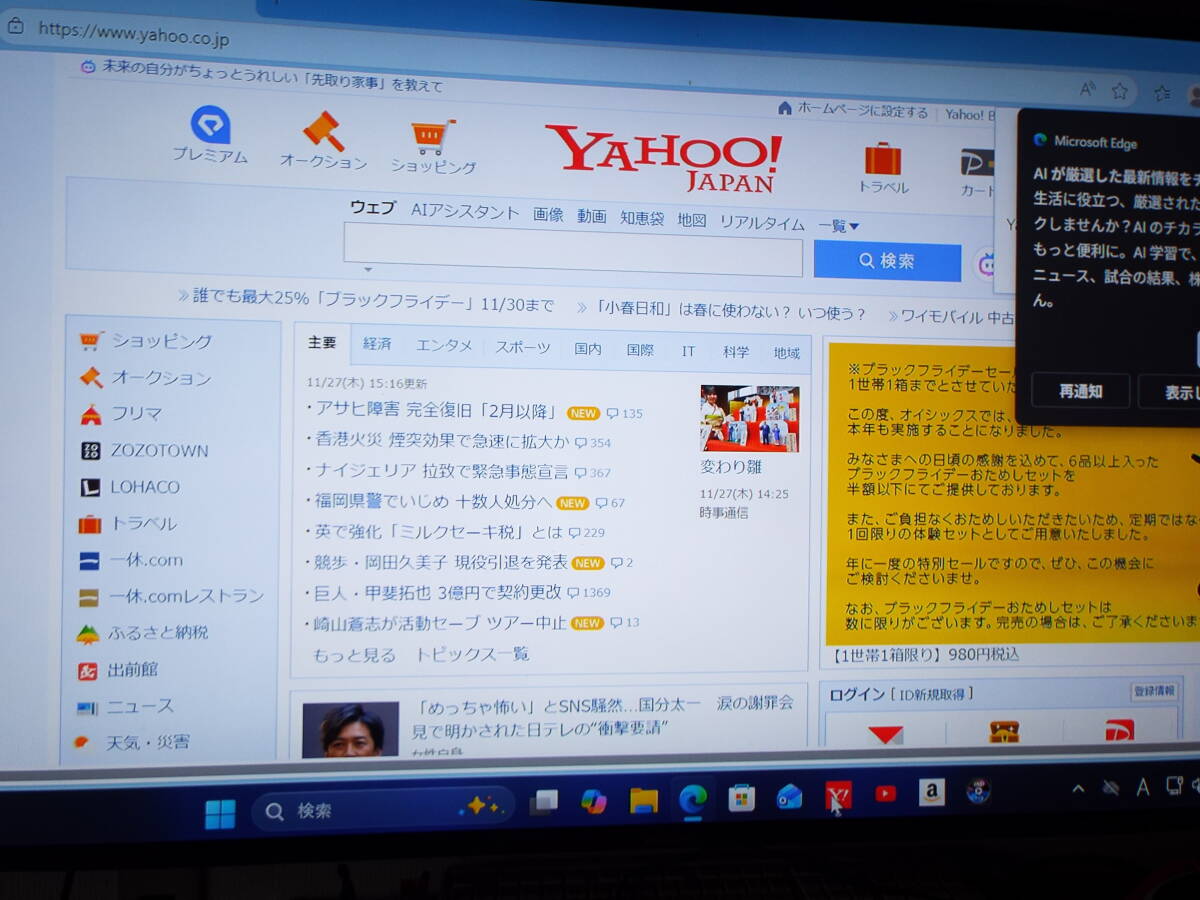Open the ショッピング cart icon in header

tap(433, 138)
